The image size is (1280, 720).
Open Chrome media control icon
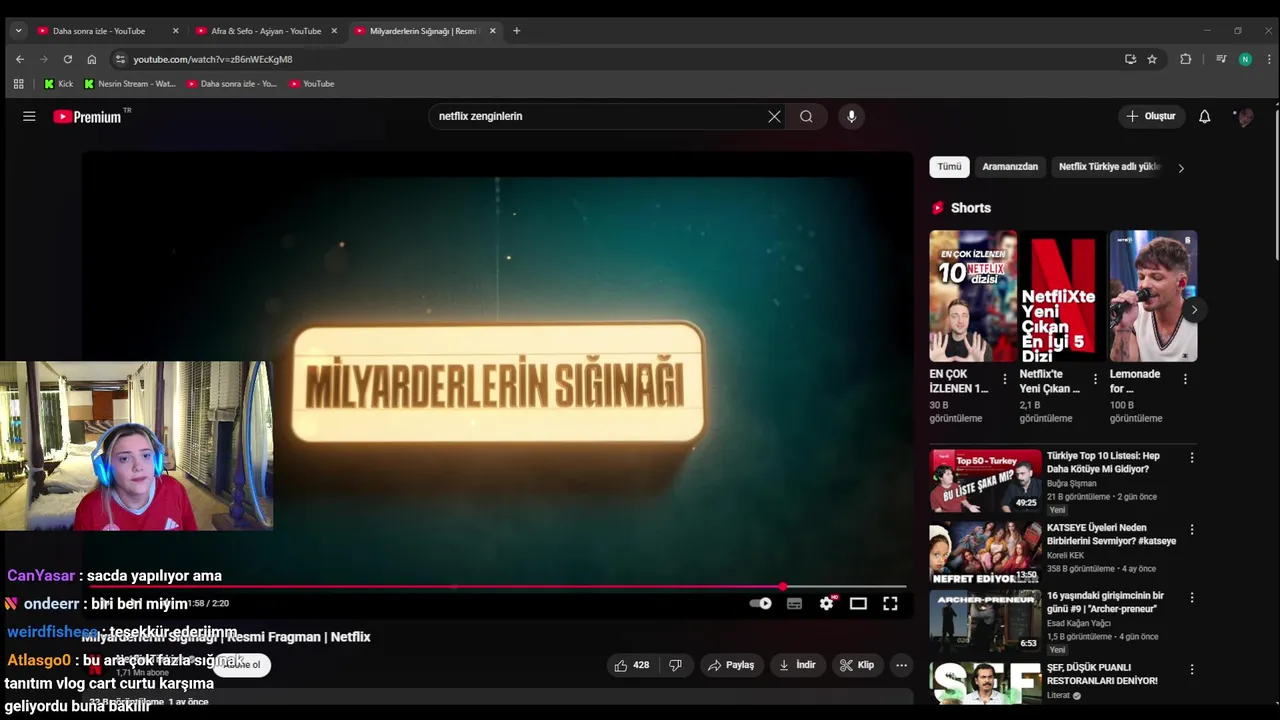click(x=1221, y=59)
